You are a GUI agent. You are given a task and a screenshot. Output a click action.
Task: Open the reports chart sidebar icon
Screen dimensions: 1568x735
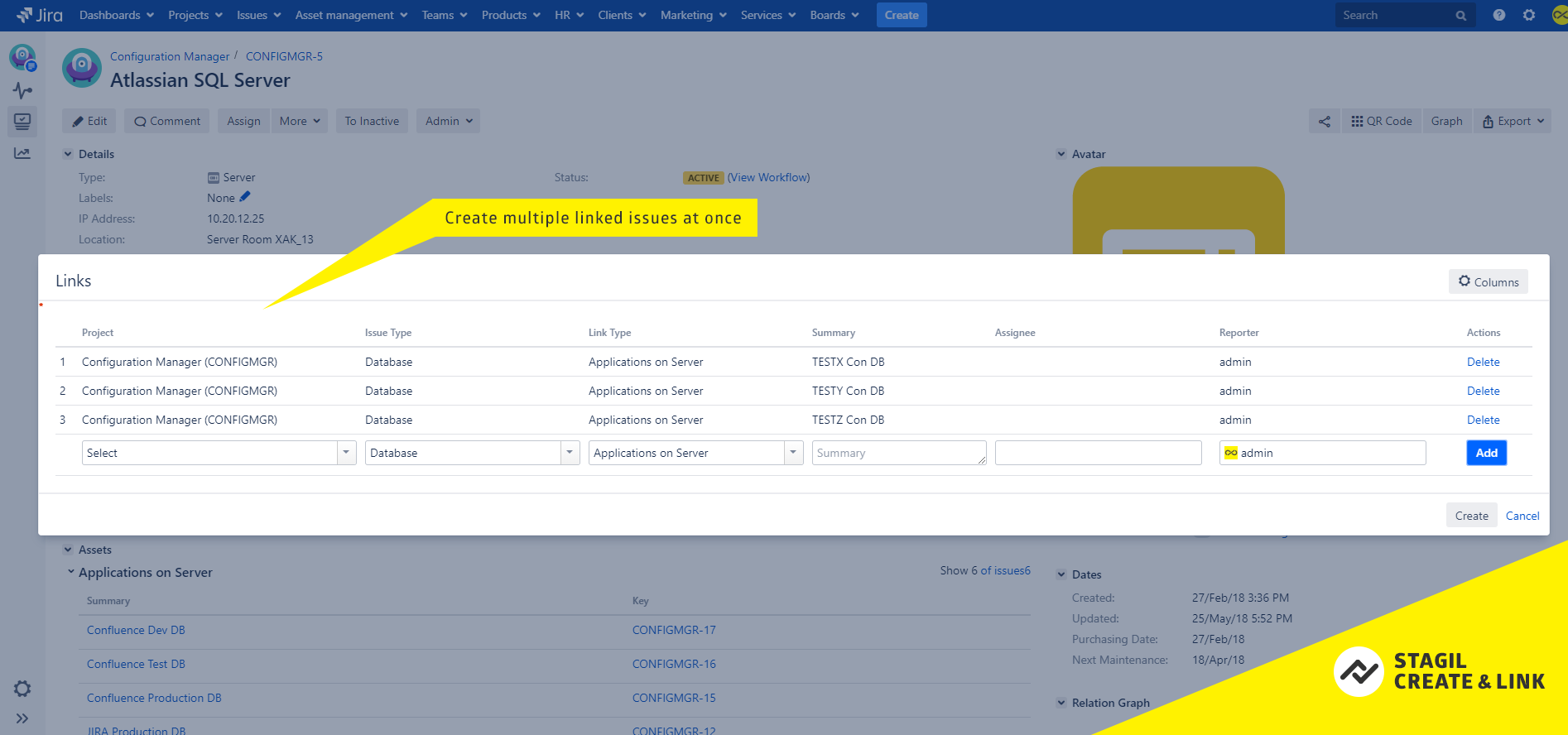[x=22, y=153]
